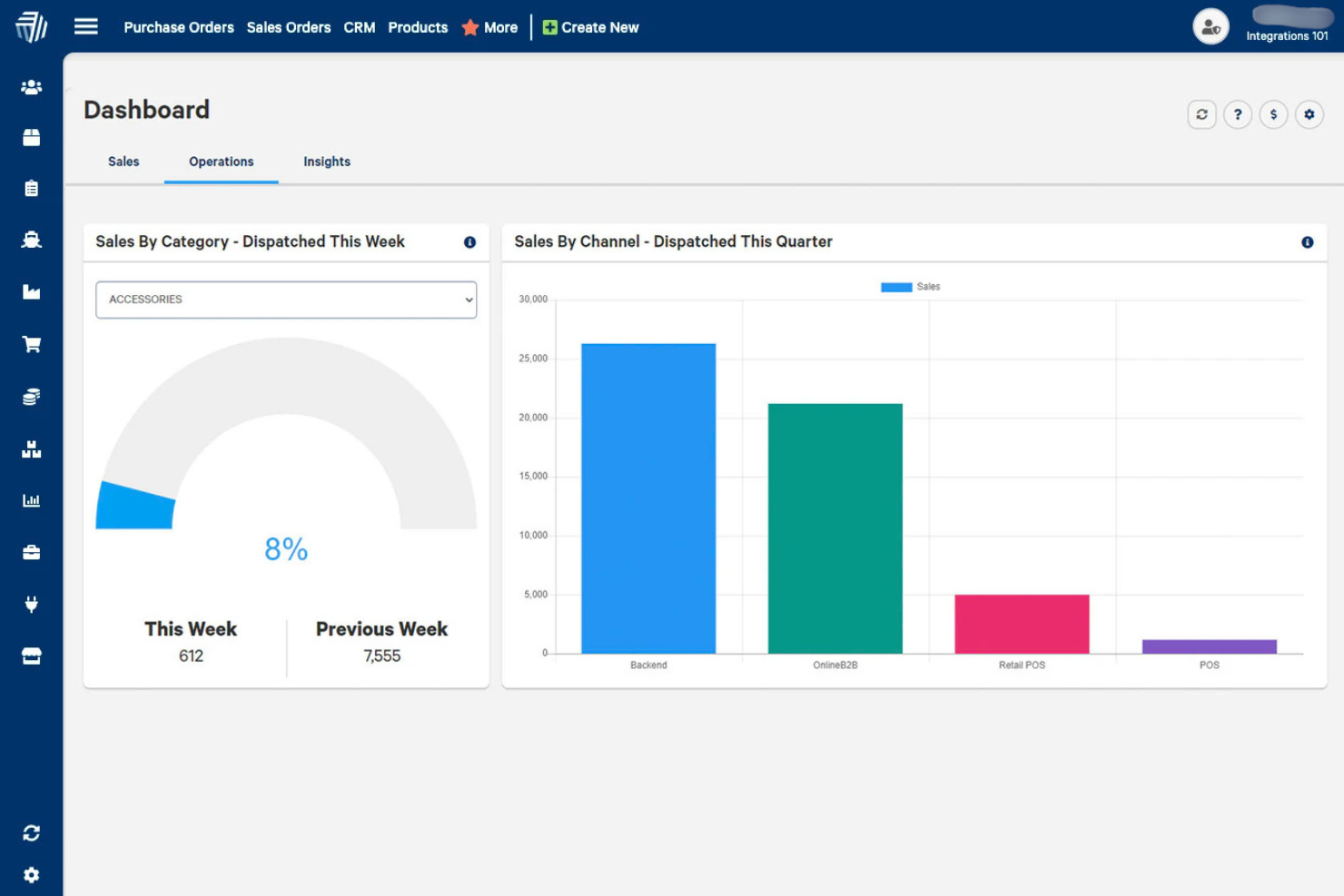
Task: Click the blue Backend bar in chart
Action: click(648, 497)
